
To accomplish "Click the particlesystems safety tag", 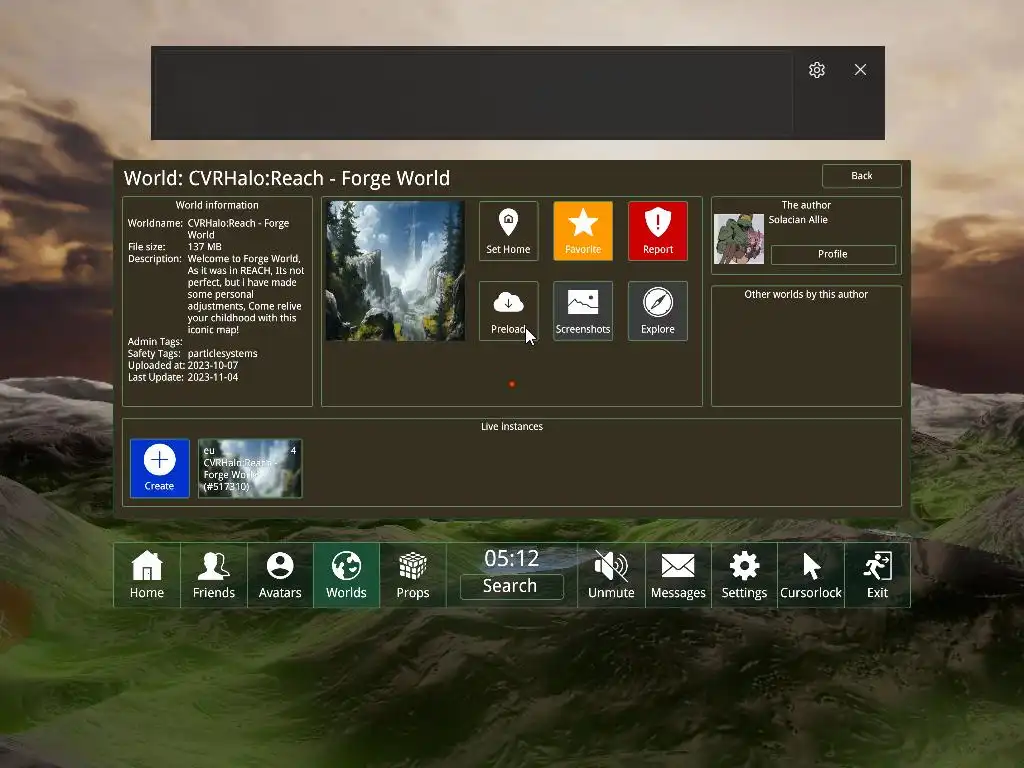I will (223, 354).
